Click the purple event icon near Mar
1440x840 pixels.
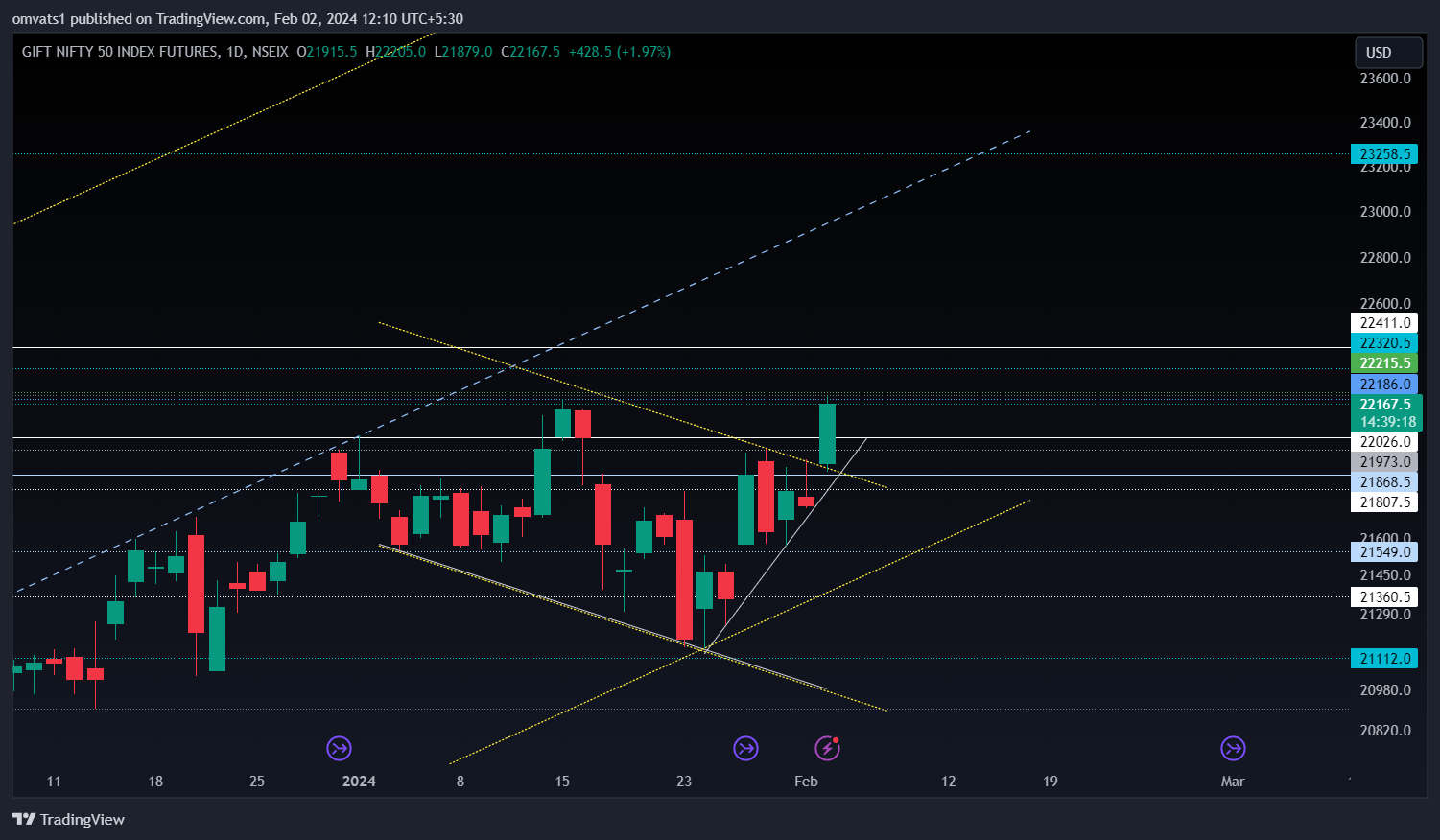click(x=1233, y=748)
